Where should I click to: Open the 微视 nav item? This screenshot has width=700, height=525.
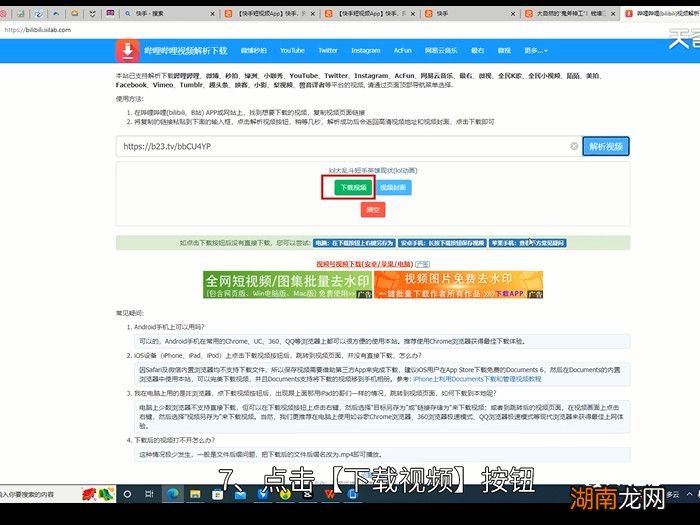pos(504,51)
